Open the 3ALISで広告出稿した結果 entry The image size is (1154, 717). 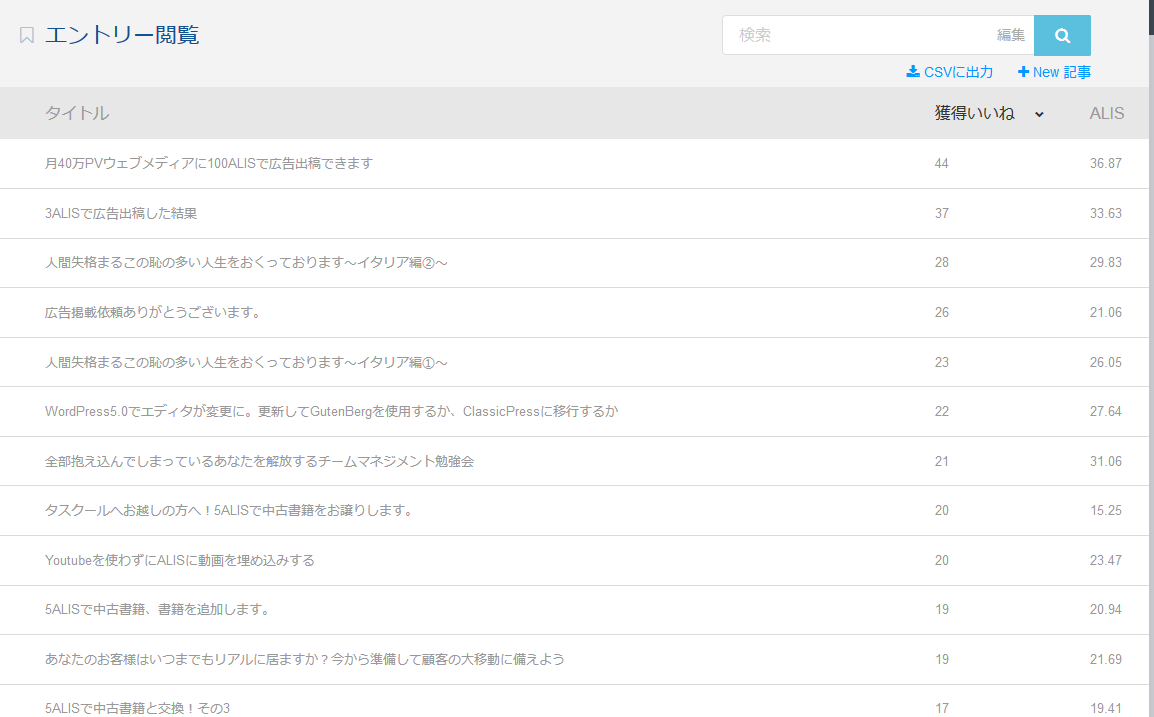[121, 213]
